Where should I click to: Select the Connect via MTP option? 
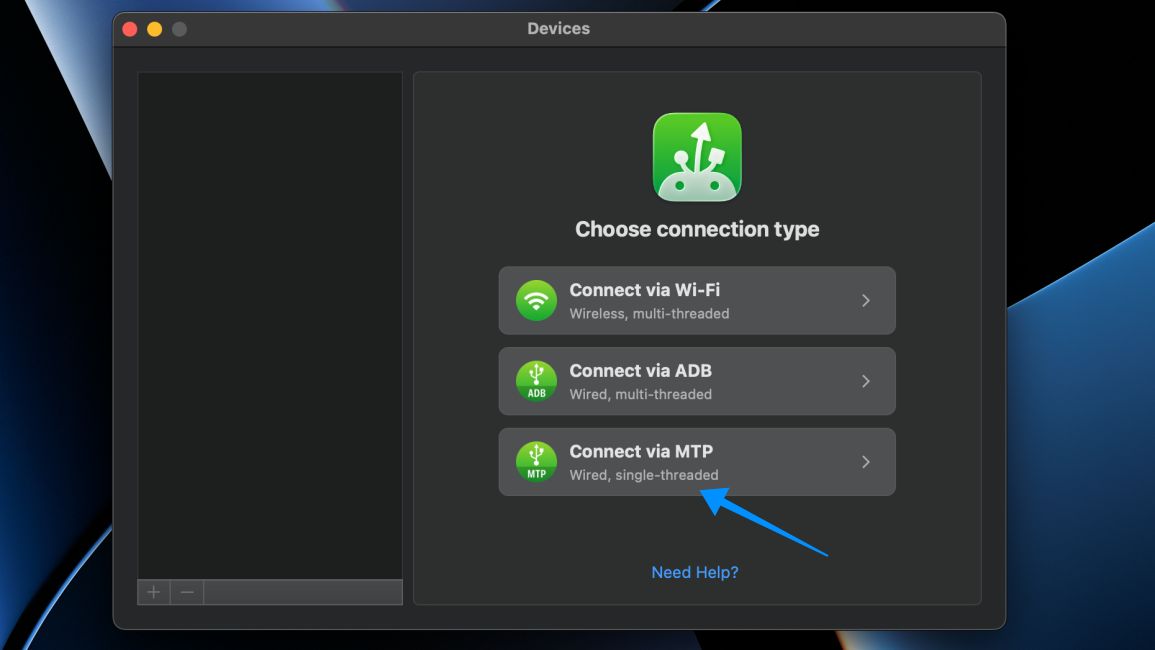[x=697, y=462]
